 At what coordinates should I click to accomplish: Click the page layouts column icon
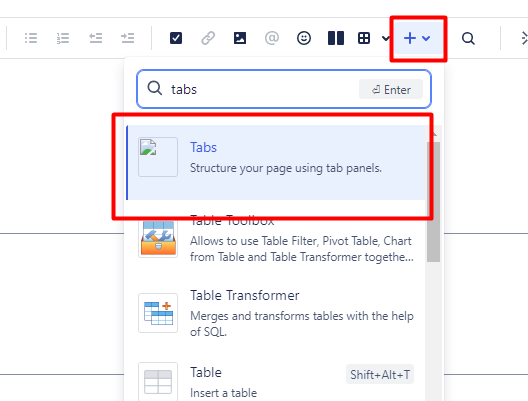point(336,38)
